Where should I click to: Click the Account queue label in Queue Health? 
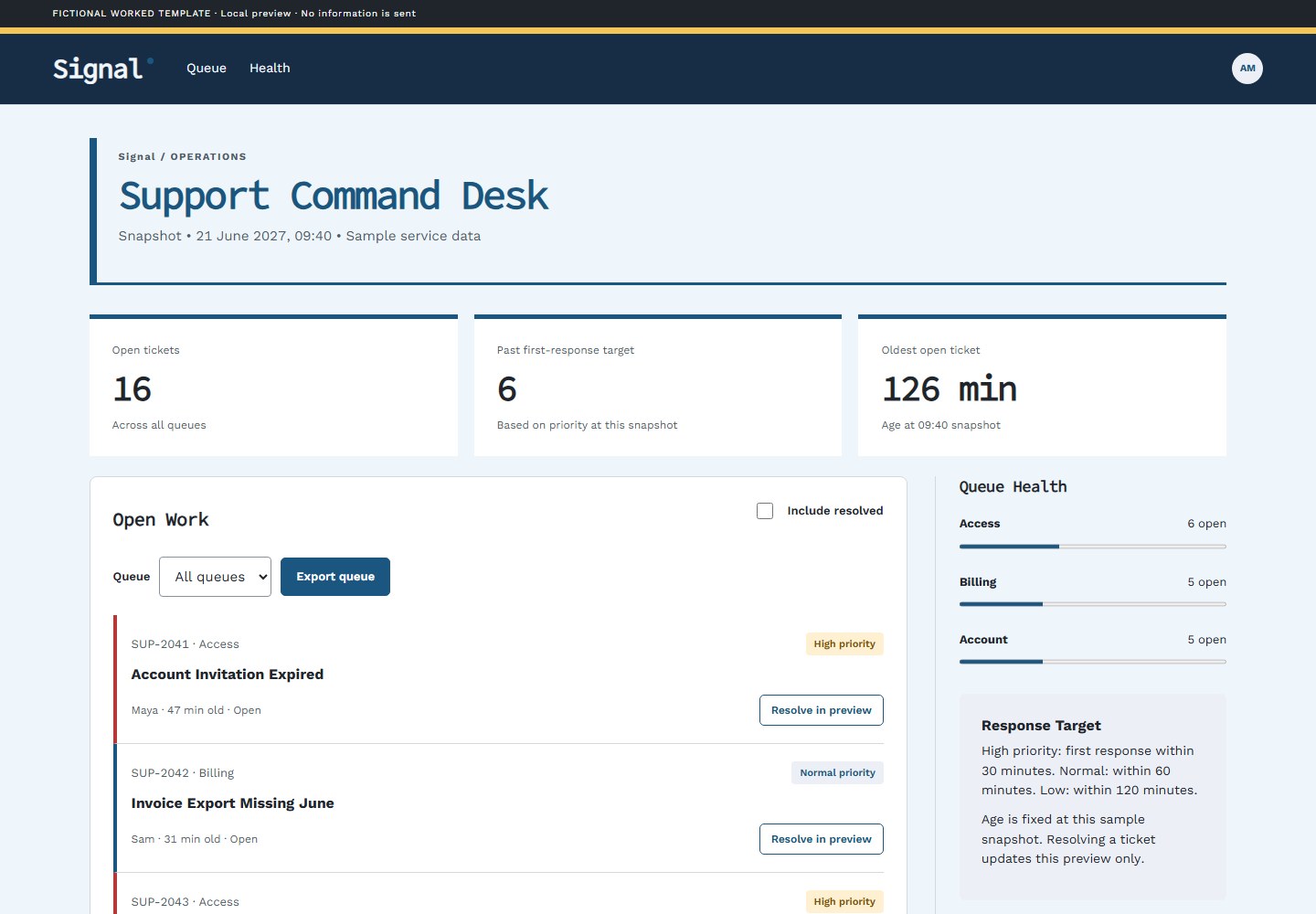pyautogui.click(x=983, y=640)
